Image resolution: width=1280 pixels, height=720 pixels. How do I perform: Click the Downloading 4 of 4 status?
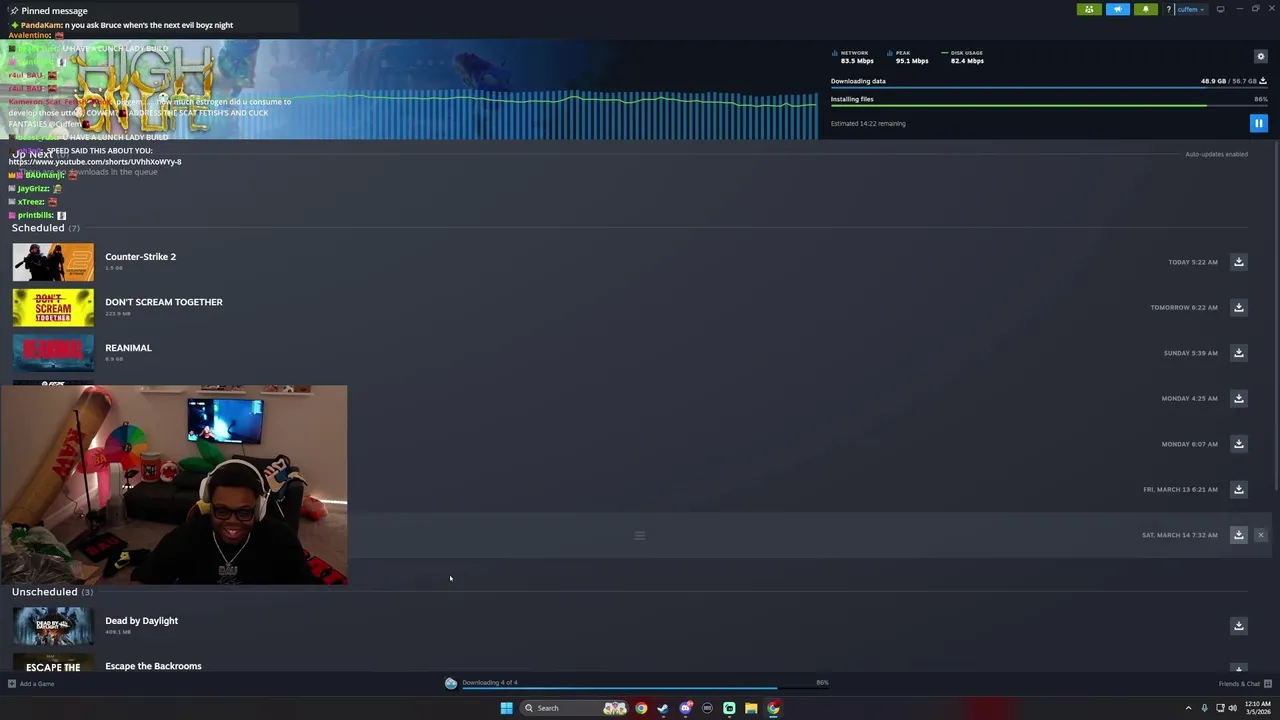coord(489,682)
